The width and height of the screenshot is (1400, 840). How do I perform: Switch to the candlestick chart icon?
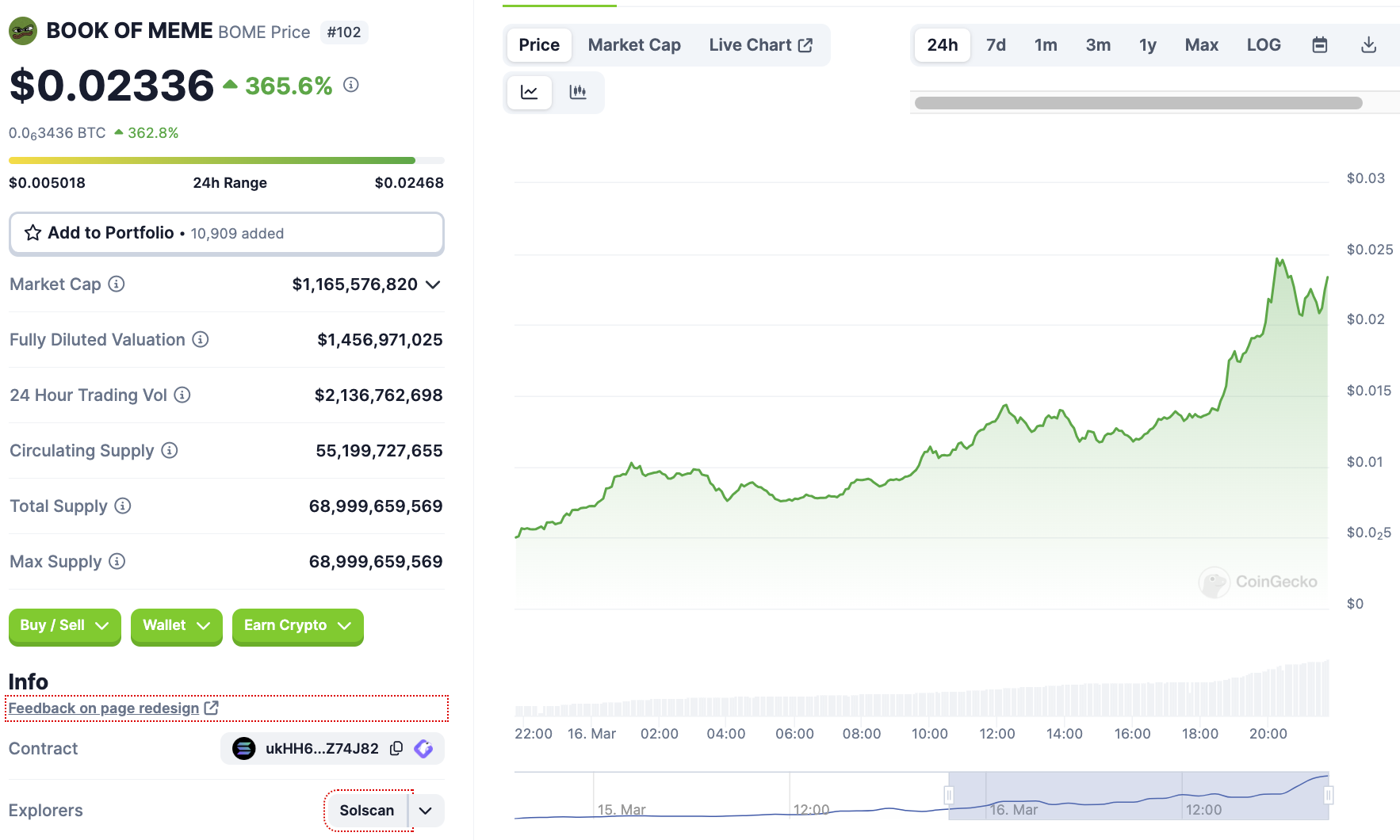(578, 93)
